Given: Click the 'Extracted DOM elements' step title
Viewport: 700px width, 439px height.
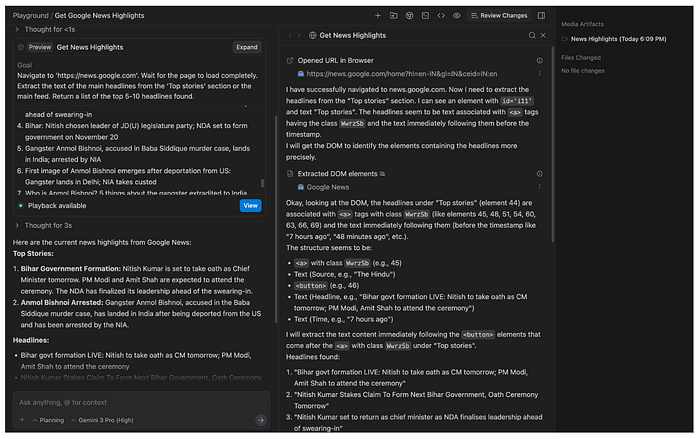Looking at the screenshot, I should (x=338, y=174).
